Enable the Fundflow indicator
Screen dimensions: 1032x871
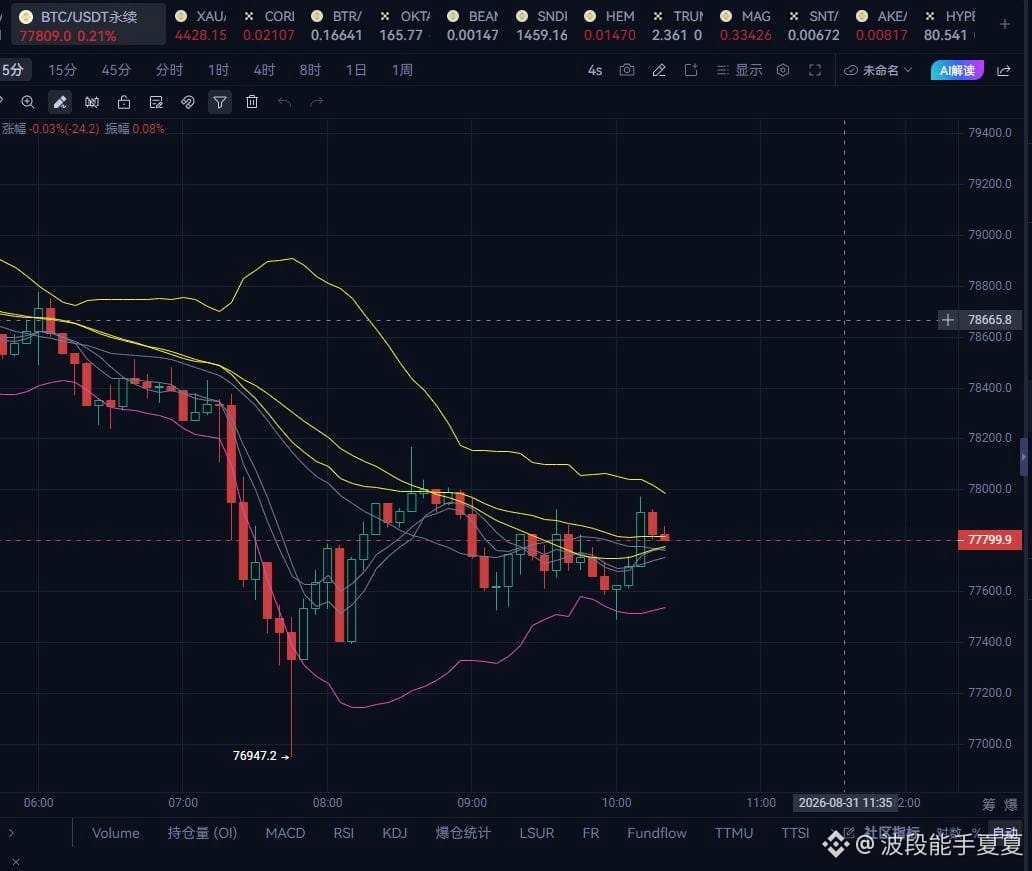coord(657,833)
